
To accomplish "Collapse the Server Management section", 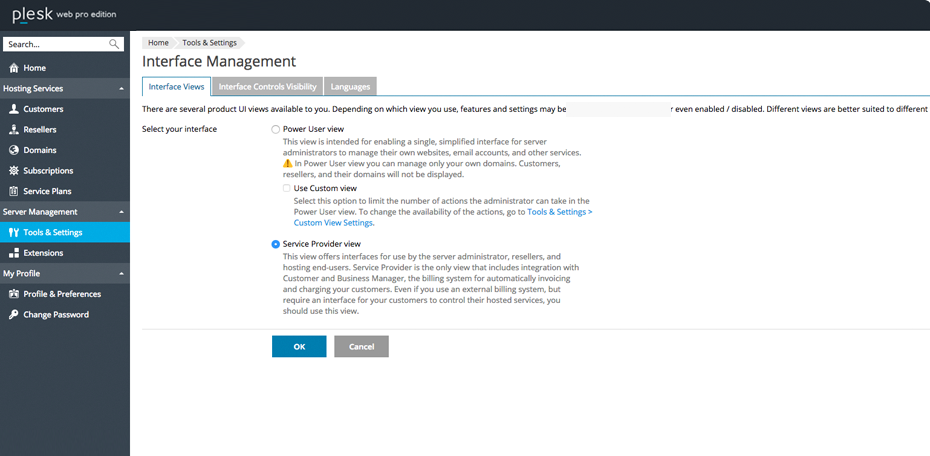I will pos(121,212).
